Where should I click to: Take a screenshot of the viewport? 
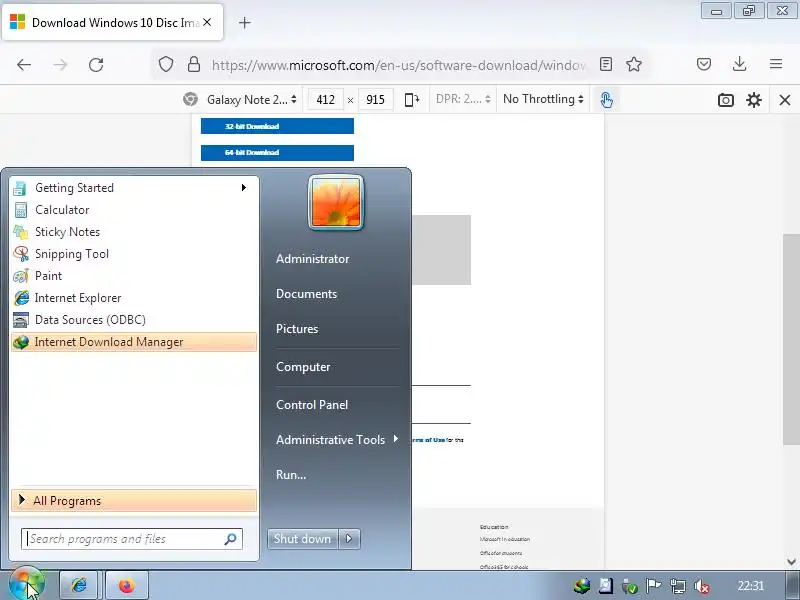(x=726, y=100)
